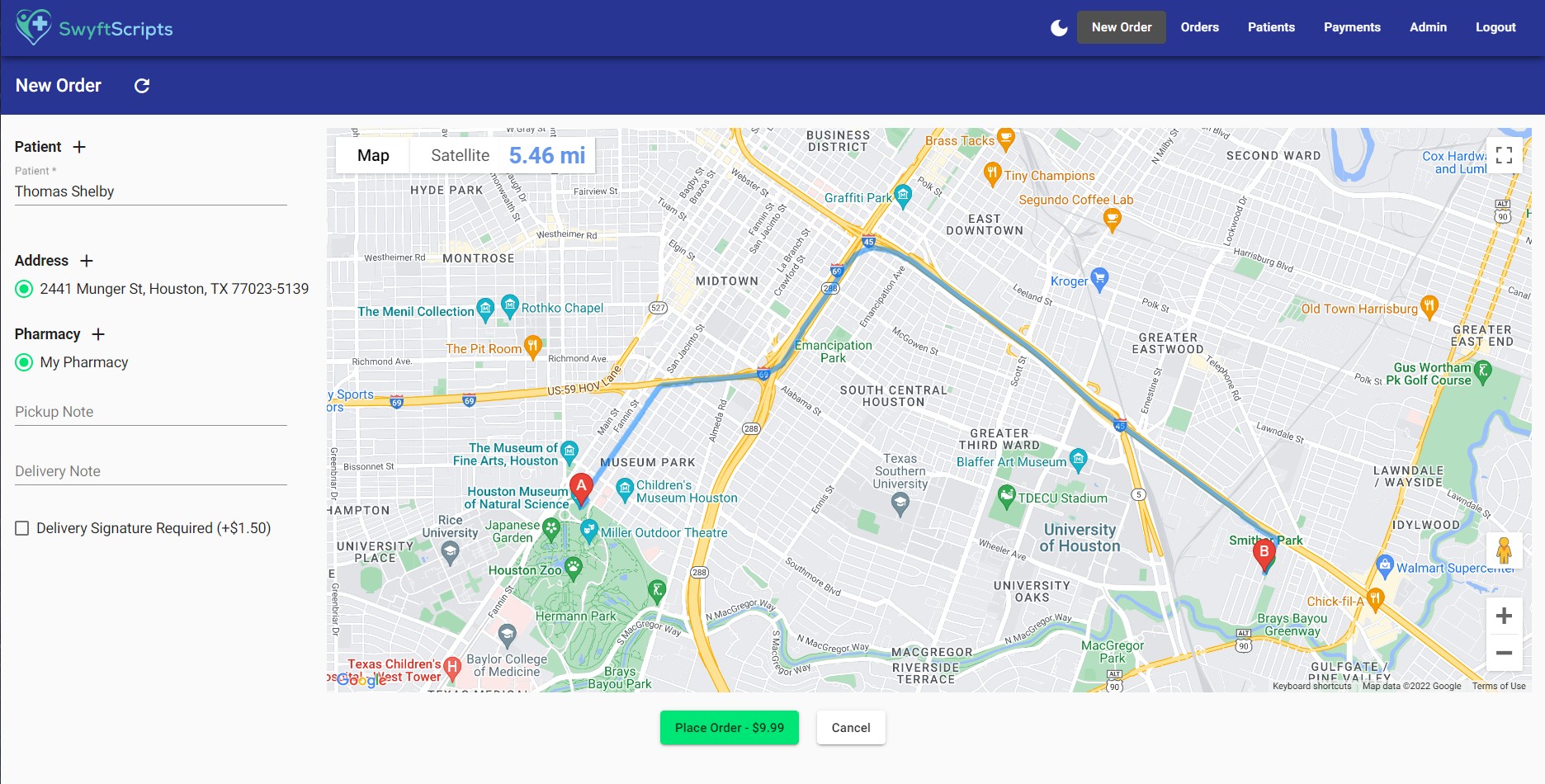Click the Gus Wortham Golf Course pin
This screenshot has width=1545, height=784.
coord(1483,371)
